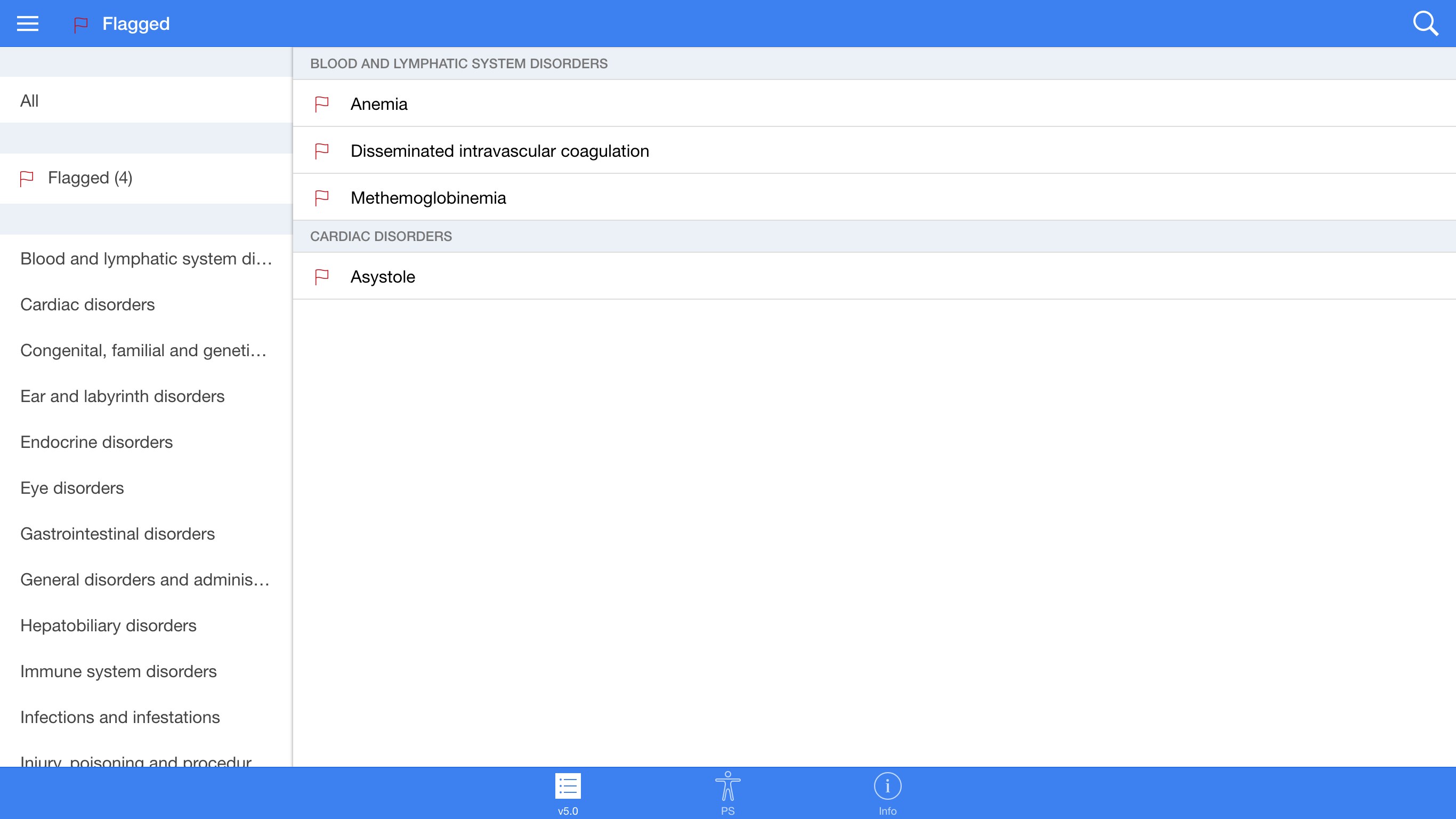Toggle the Methemoglobinemia flag icon

[321, 198]
